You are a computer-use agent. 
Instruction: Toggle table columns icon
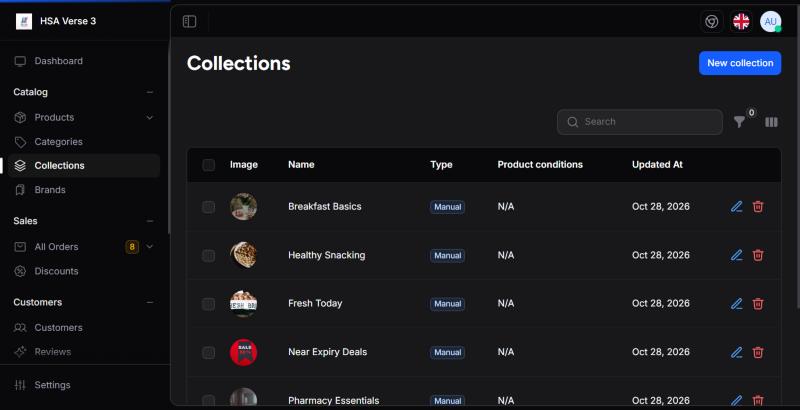click(771, 122)
